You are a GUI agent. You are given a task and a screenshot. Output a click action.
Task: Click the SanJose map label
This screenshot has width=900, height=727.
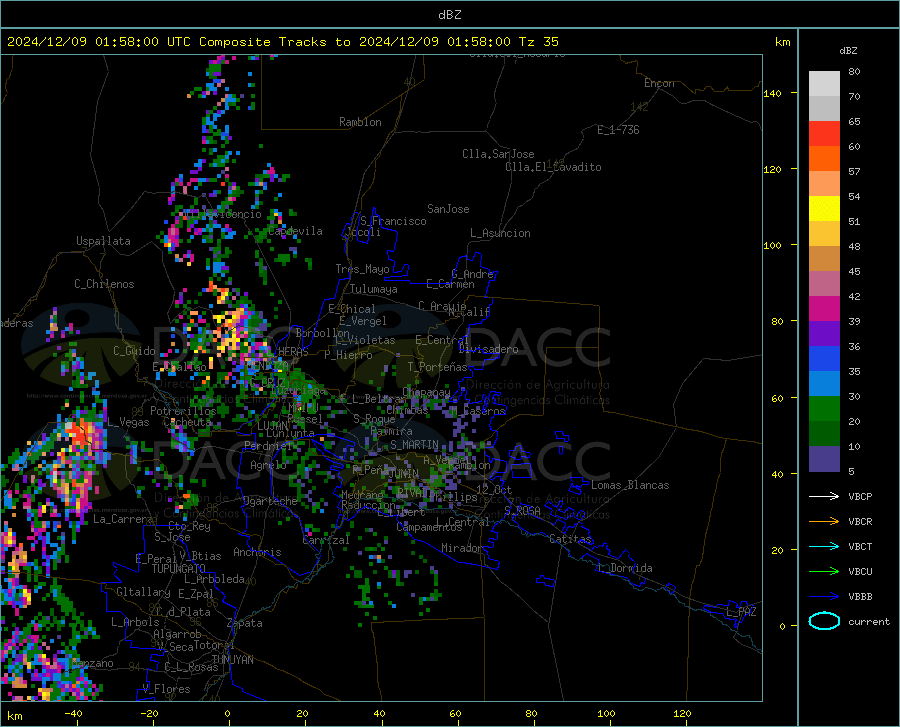[448, 209]
